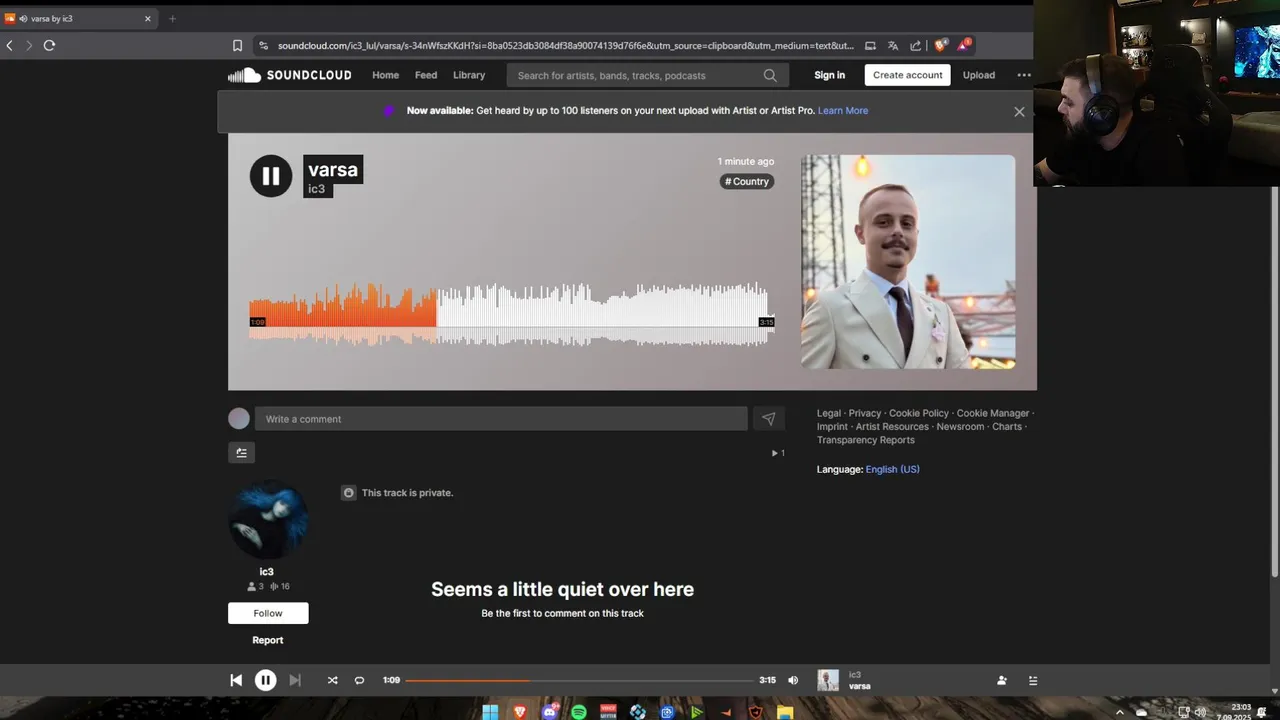This screenshot has width=1280, height=720.
Task: Click the varsa title in the player bar
Action: [859, 686]
